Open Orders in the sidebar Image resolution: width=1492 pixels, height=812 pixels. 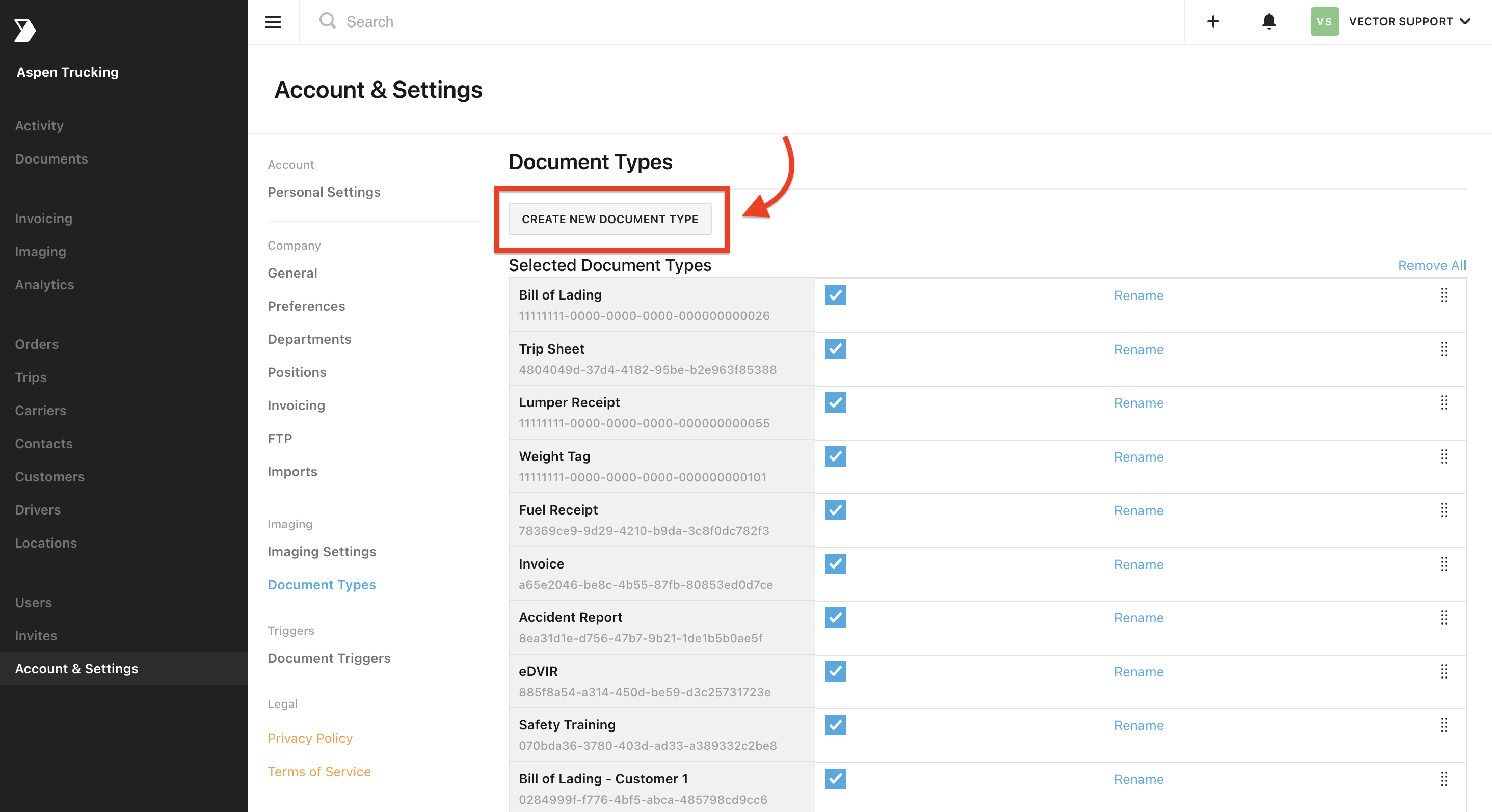coord(37,344)
